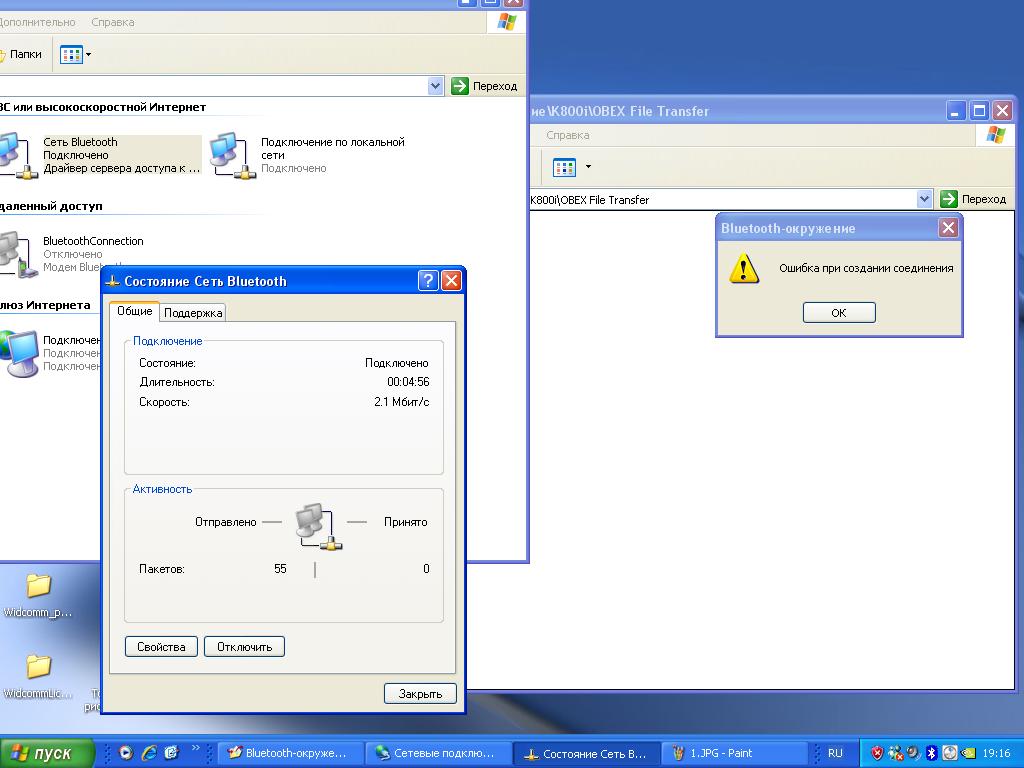
Task: Open the Start (пуск) menu
Action: tap(47, 753)
